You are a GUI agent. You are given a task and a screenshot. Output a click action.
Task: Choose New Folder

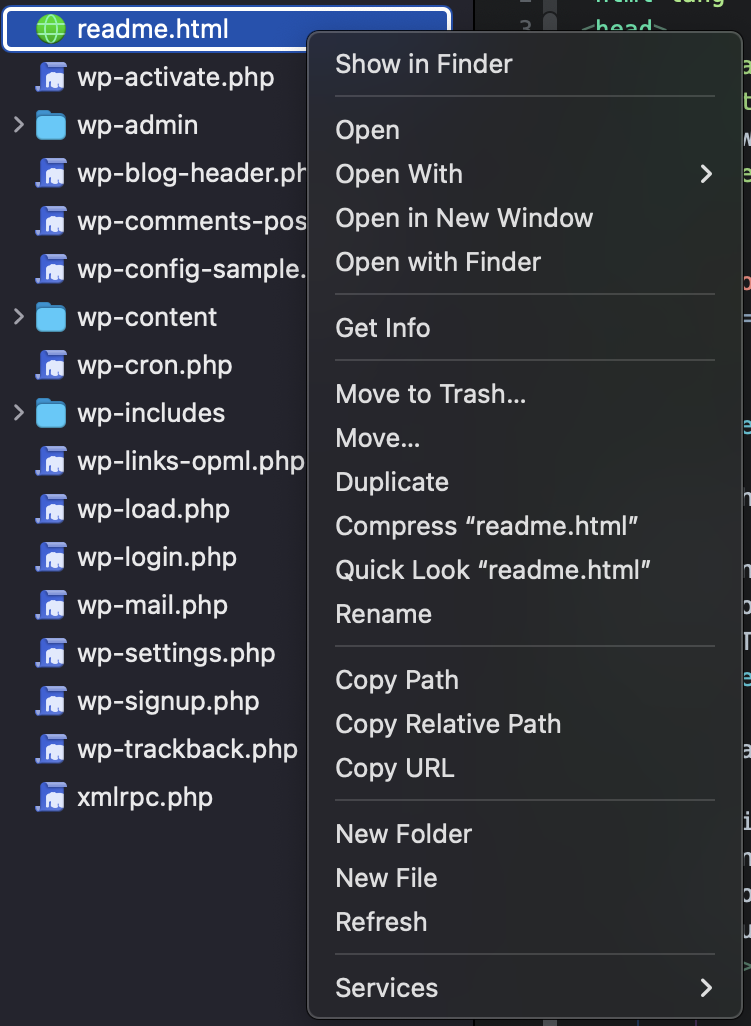tap(404, 834)
